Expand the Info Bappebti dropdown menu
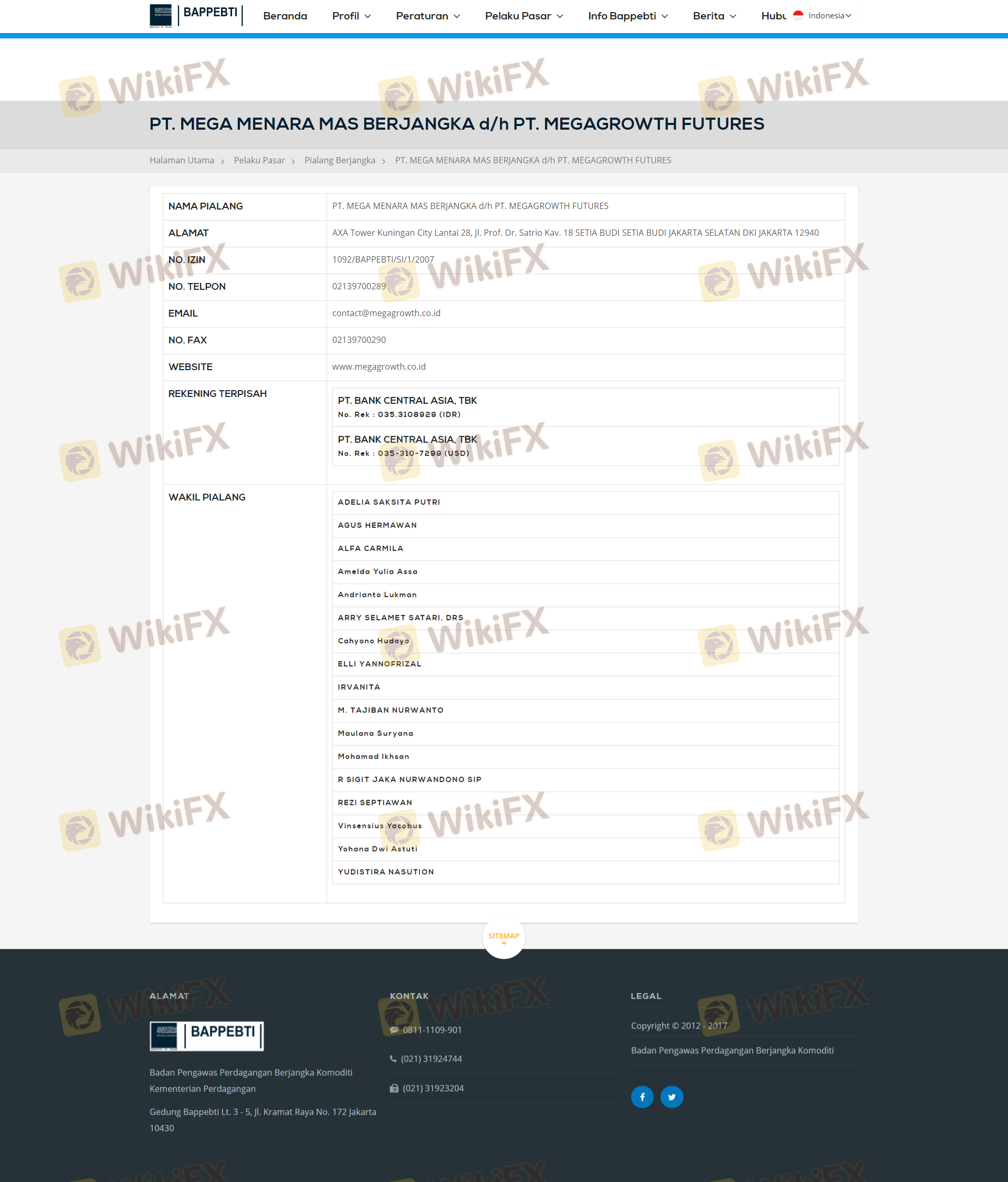1008x1182 pixels. [627, 16]
